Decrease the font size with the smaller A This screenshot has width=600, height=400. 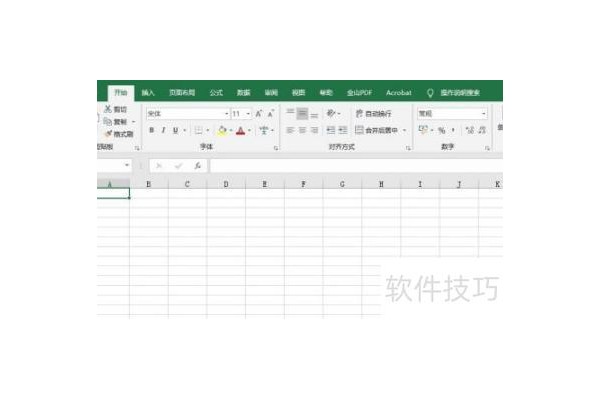(271, 114)
